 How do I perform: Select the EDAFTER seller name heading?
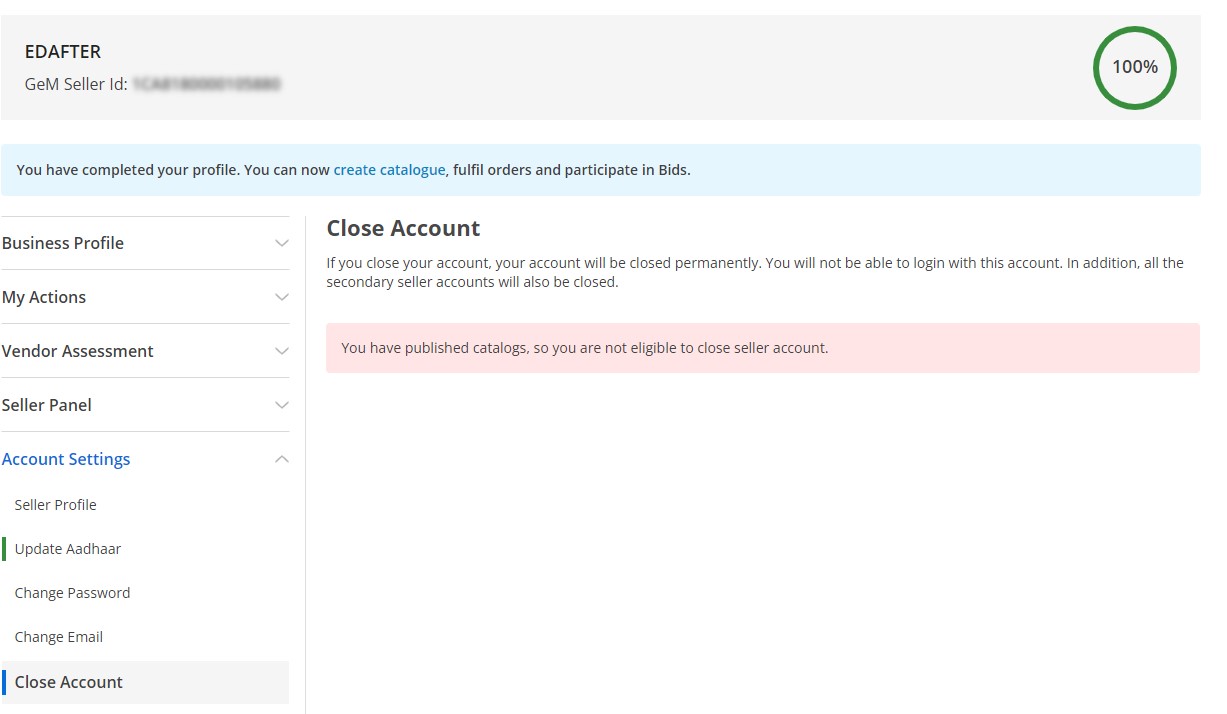tap(63, 51)
